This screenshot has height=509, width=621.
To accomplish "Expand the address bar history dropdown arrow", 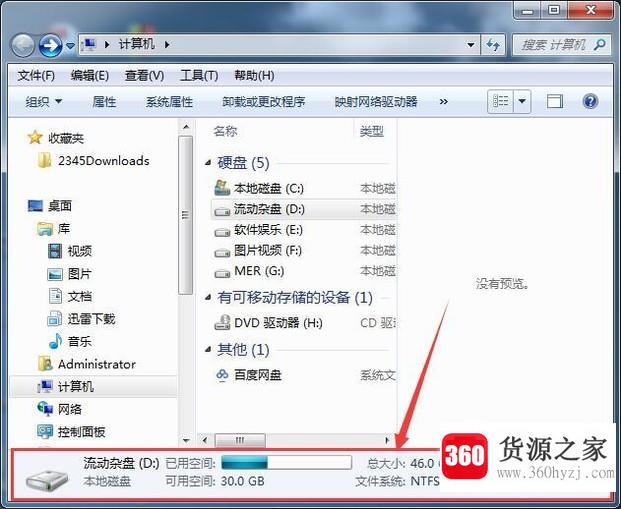I will coord(471,45).
